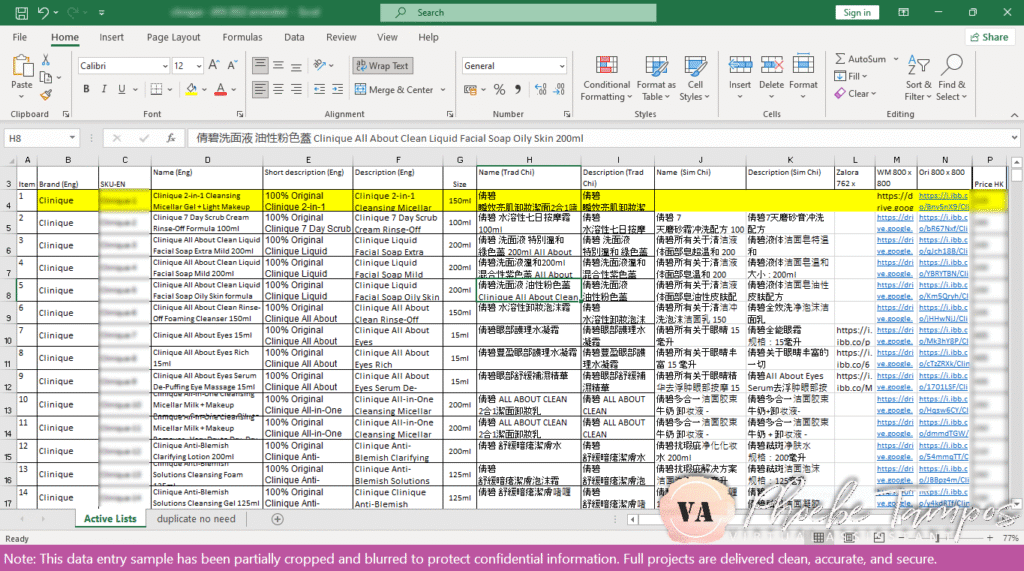Click the Decrease Decimal icon
This screenshot has width=1024, height=571.
pyautogui.click(x=560, y=90)
